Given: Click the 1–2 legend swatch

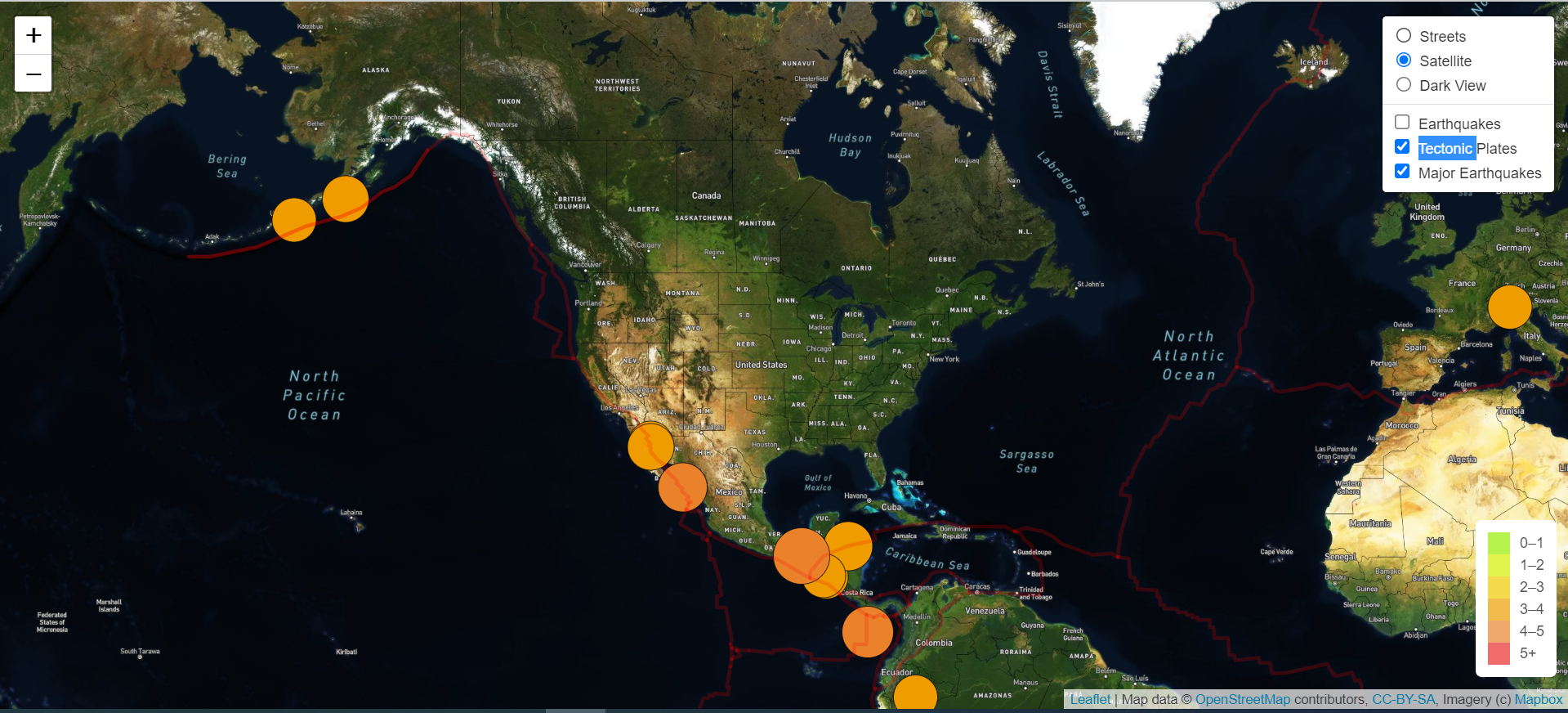Looking at the screenshot, I should [x=1499, y=565].
